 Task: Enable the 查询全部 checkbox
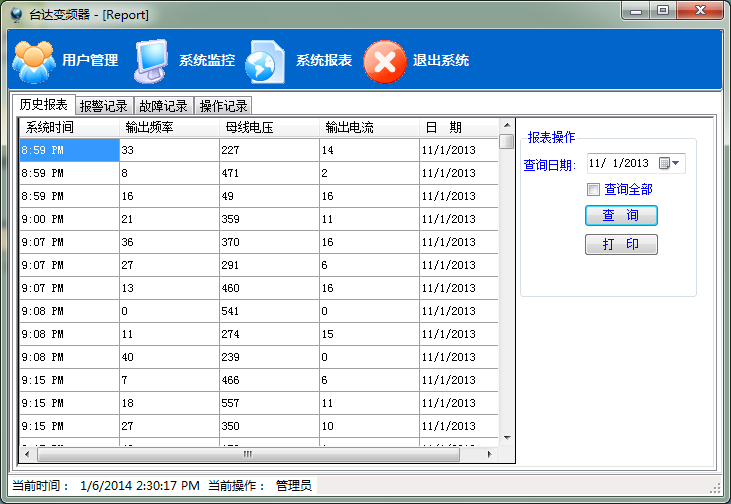(594, 189)
